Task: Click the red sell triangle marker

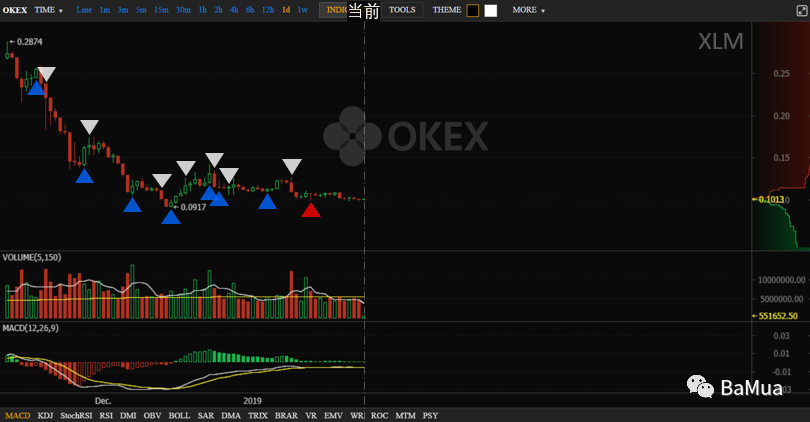Action: click(310, 210)
